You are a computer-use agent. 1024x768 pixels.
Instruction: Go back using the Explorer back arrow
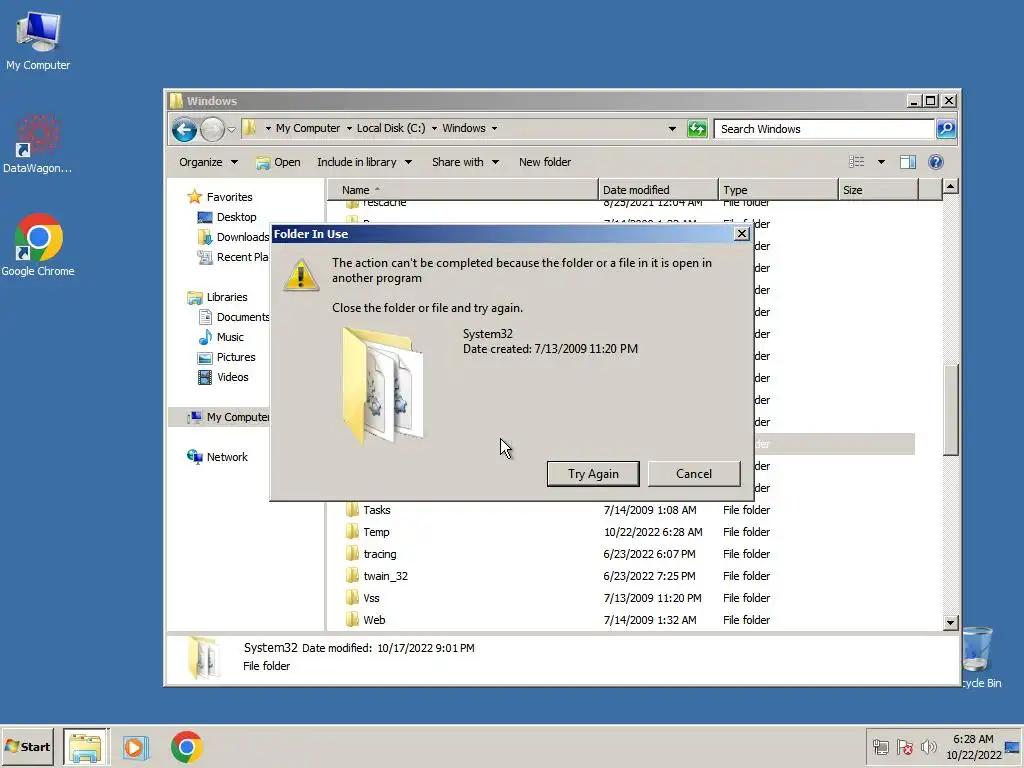pyautogui.click(x=184, y=129)
